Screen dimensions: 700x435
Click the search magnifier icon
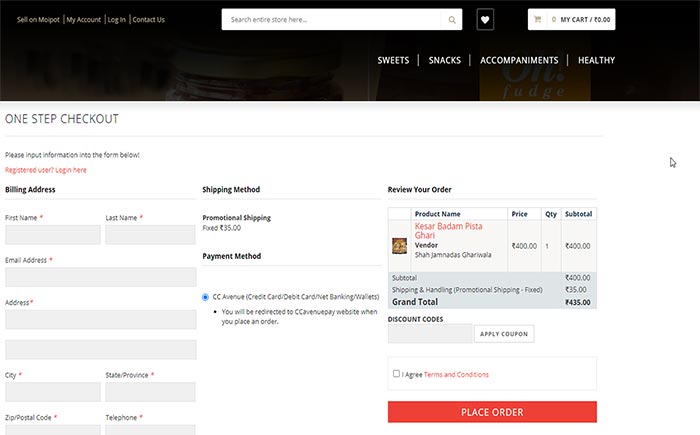pos(452,20)
